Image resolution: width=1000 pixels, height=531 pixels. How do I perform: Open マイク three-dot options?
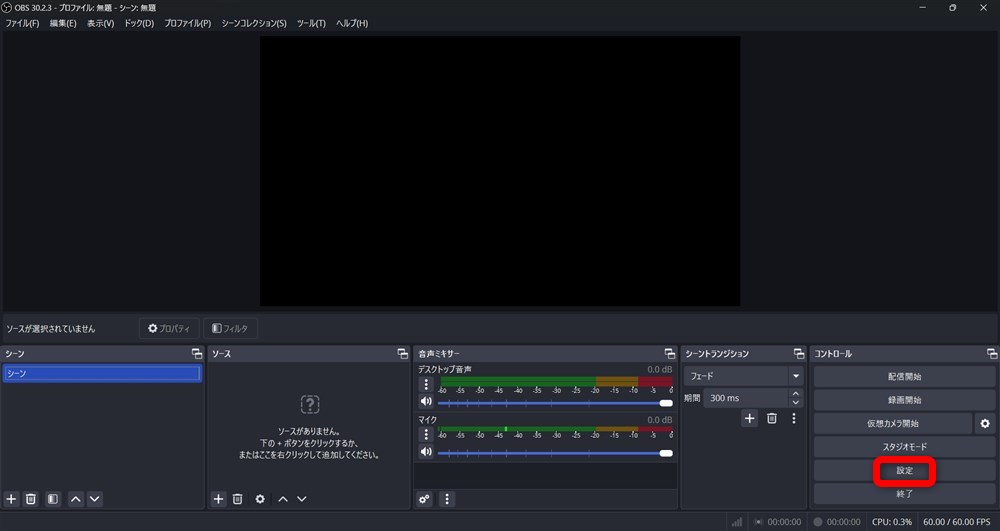tap(426, 435)
